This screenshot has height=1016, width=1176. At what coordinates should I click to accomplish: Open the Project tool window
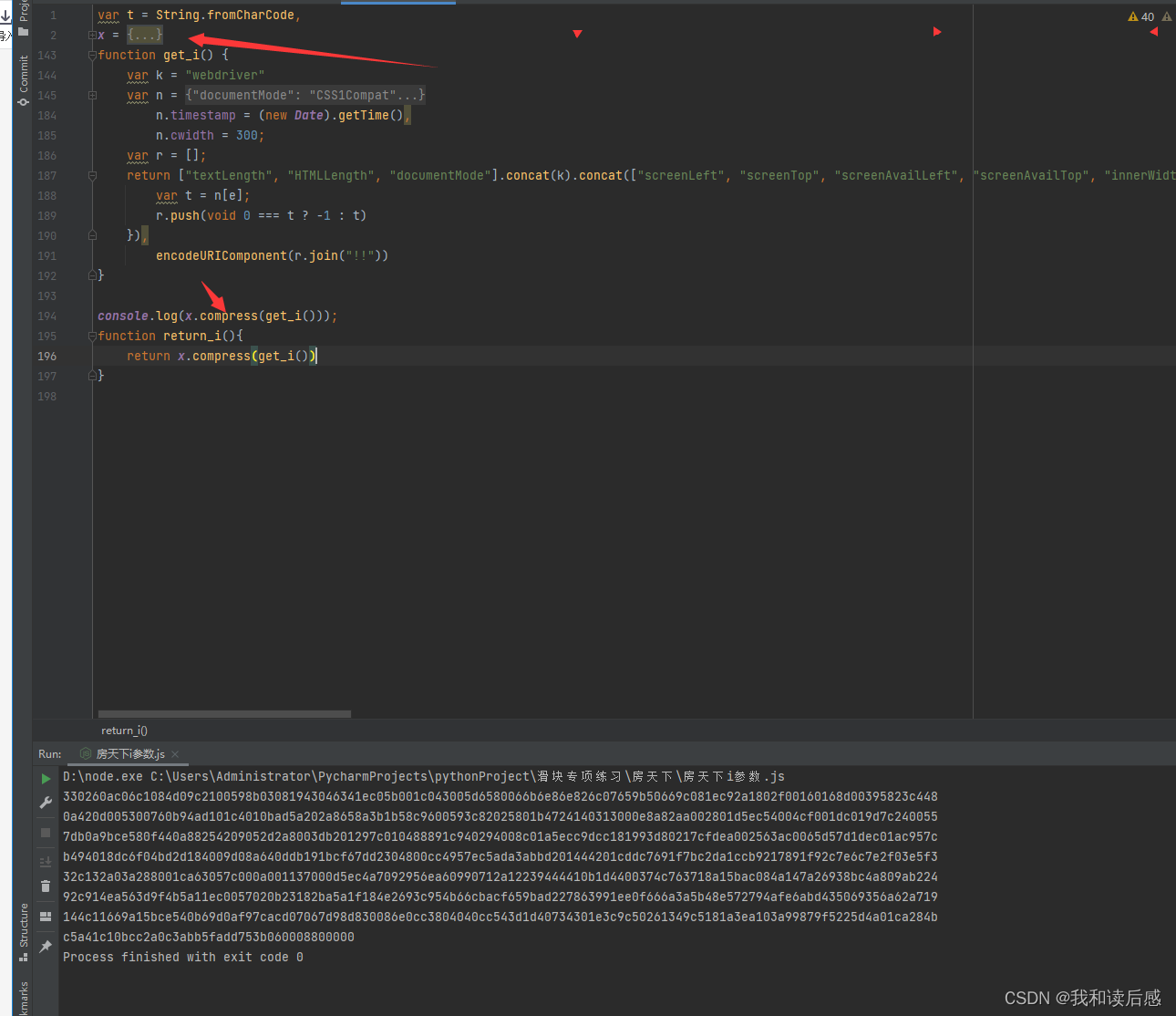coord(24,18)
